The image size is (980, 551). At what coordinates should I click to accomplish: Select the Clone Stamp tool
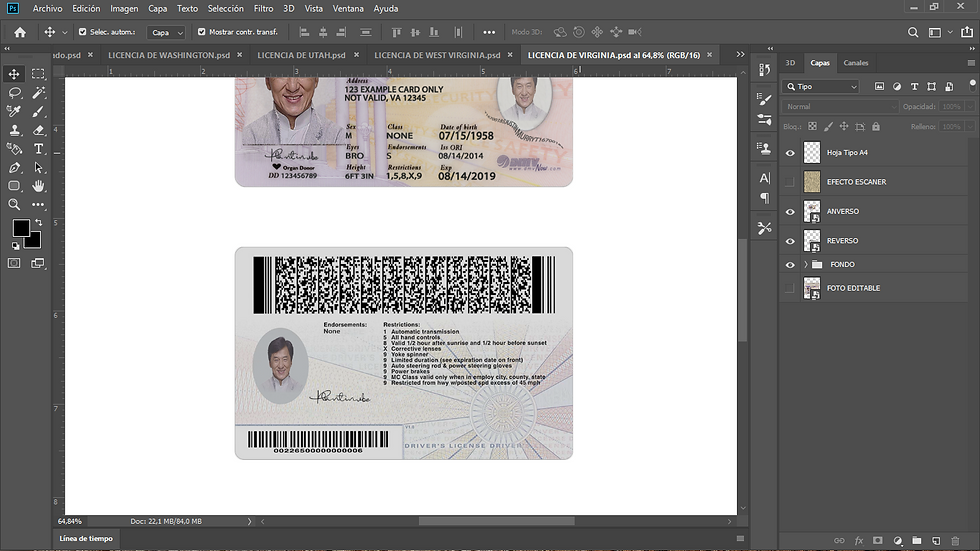14,130
